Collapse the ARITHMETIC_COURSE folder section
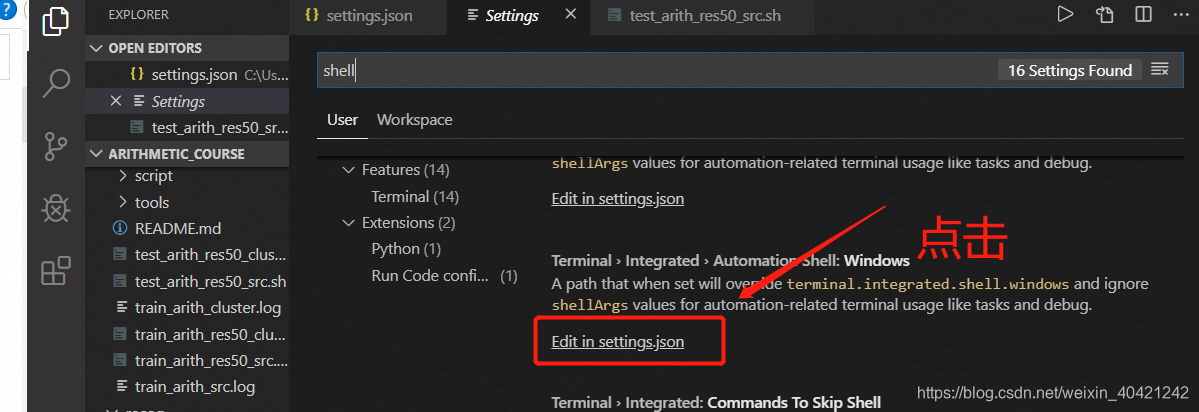The width and height of the screenshot is (1199, 412). click(x=96, y=154)
